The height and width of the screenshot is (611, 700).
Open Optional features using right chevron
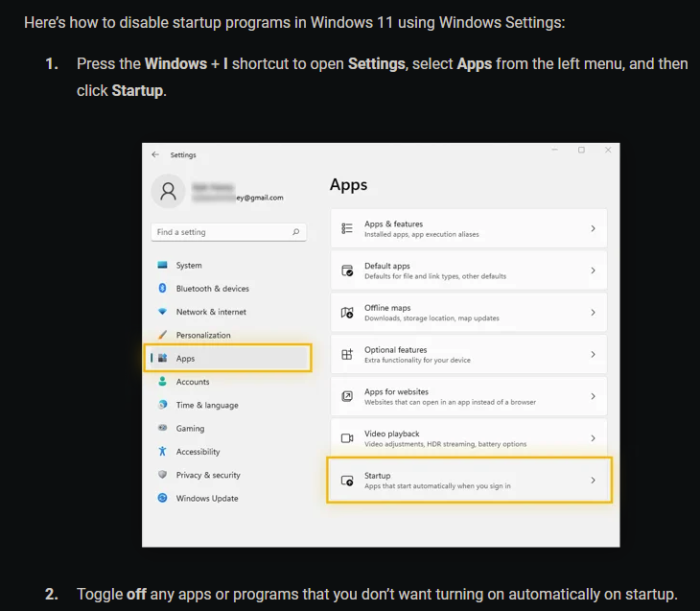593,354
